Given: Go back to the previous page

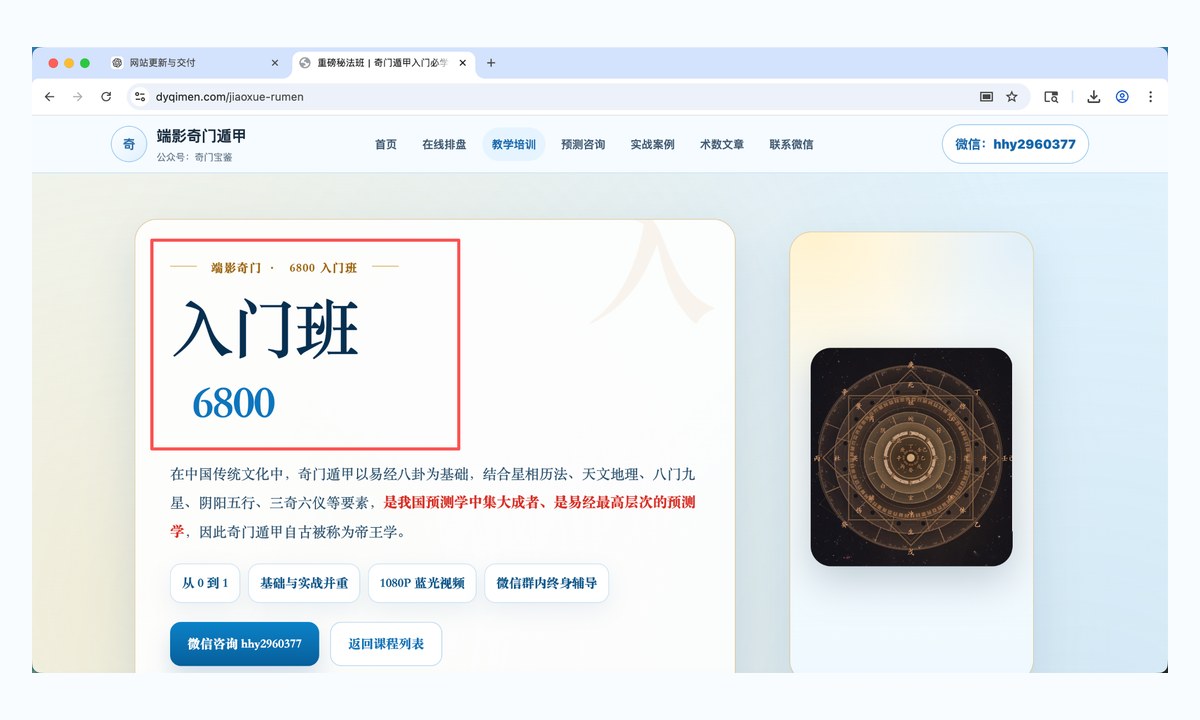Looking at the screenshot, I should (x=50, y=97).
